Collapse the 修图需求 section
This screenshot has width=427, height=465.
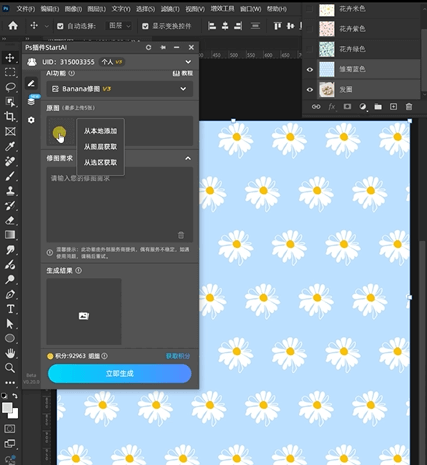188,158
